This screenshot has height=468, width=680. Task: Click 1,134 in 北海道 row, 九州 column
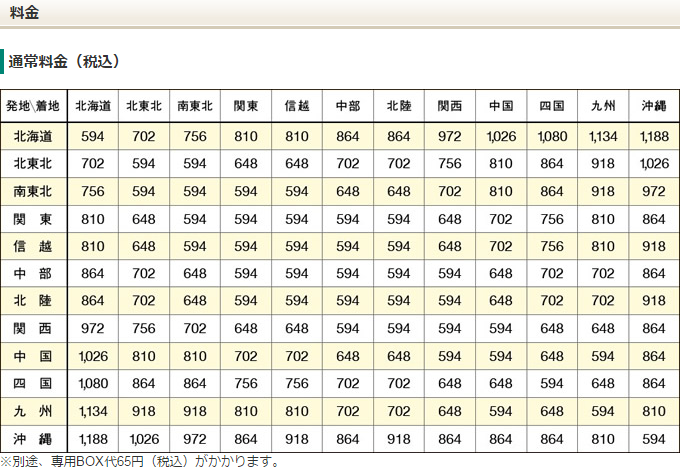(603, 136)
